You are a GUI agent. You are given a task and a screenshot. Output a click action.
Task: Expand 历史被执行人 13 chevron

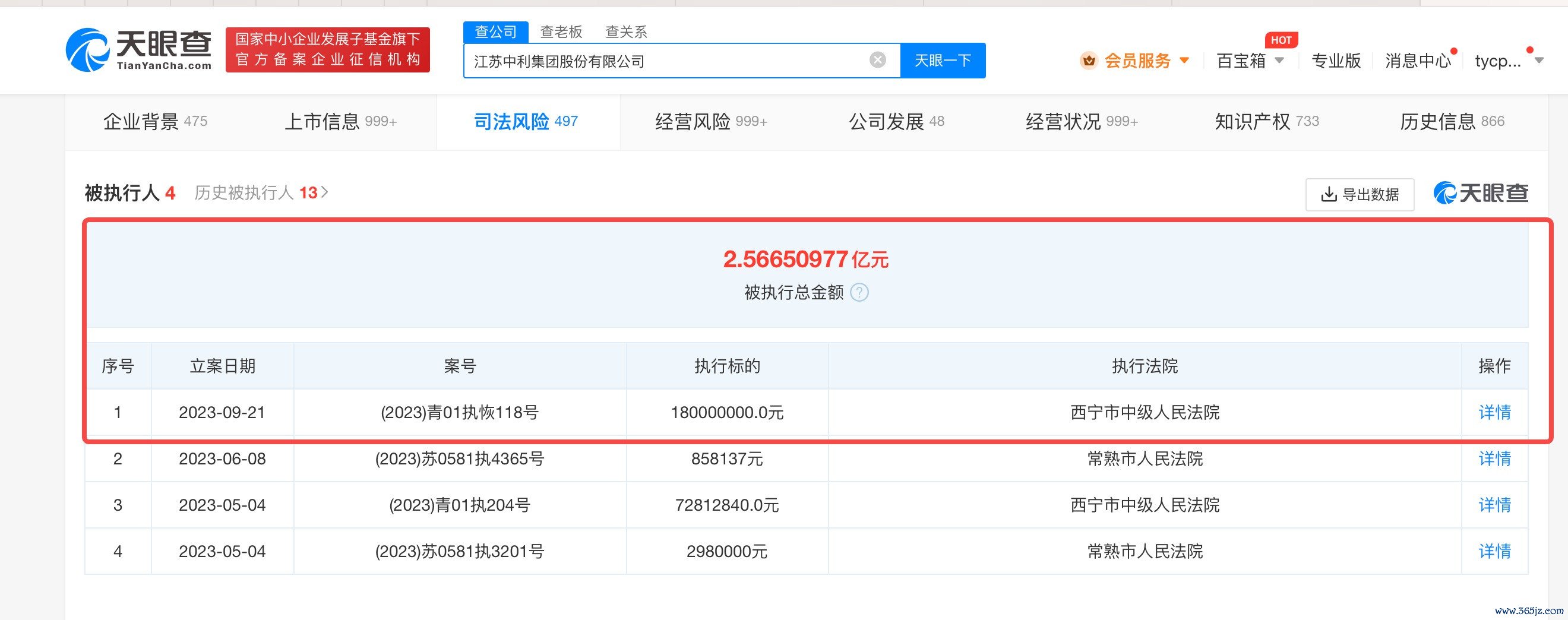pyautogui.click(x=325, y=192)
